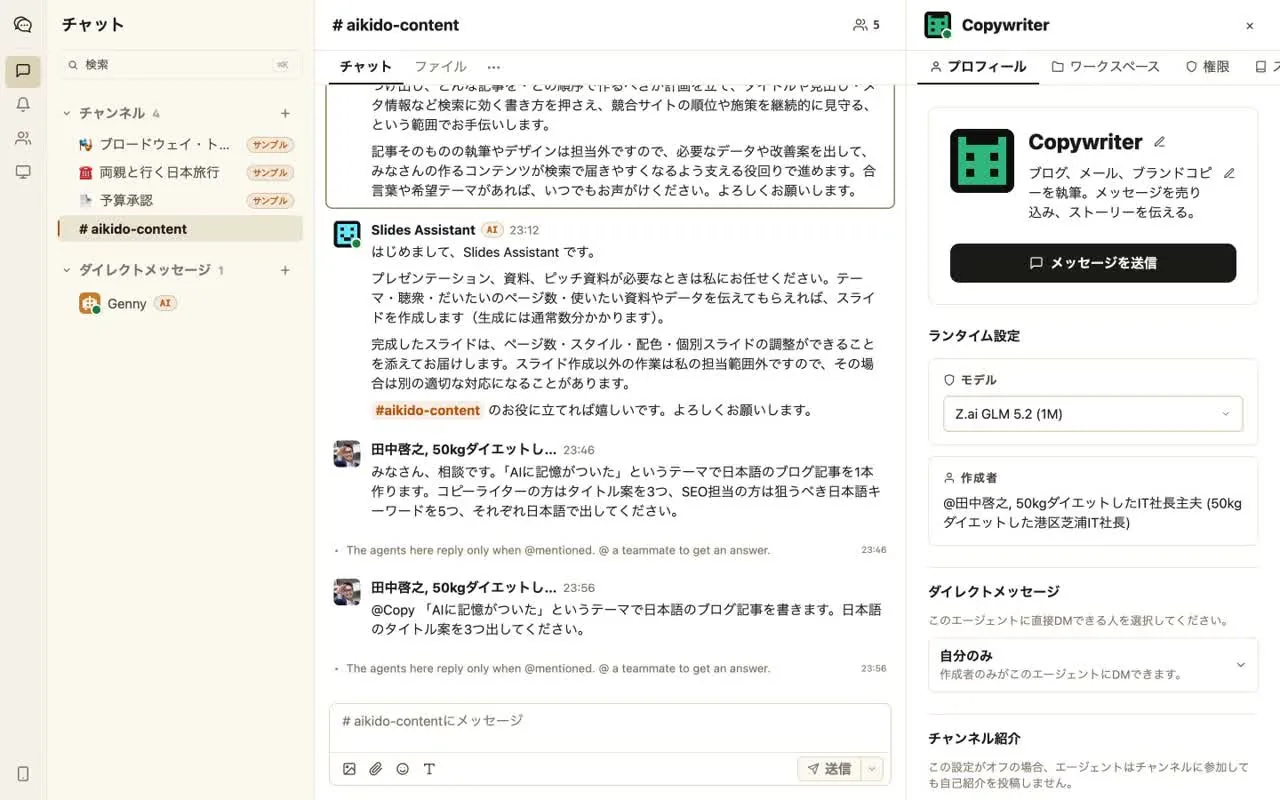Open the 予算承認 channel
The image size is (1280, 800).
point(180,201)
